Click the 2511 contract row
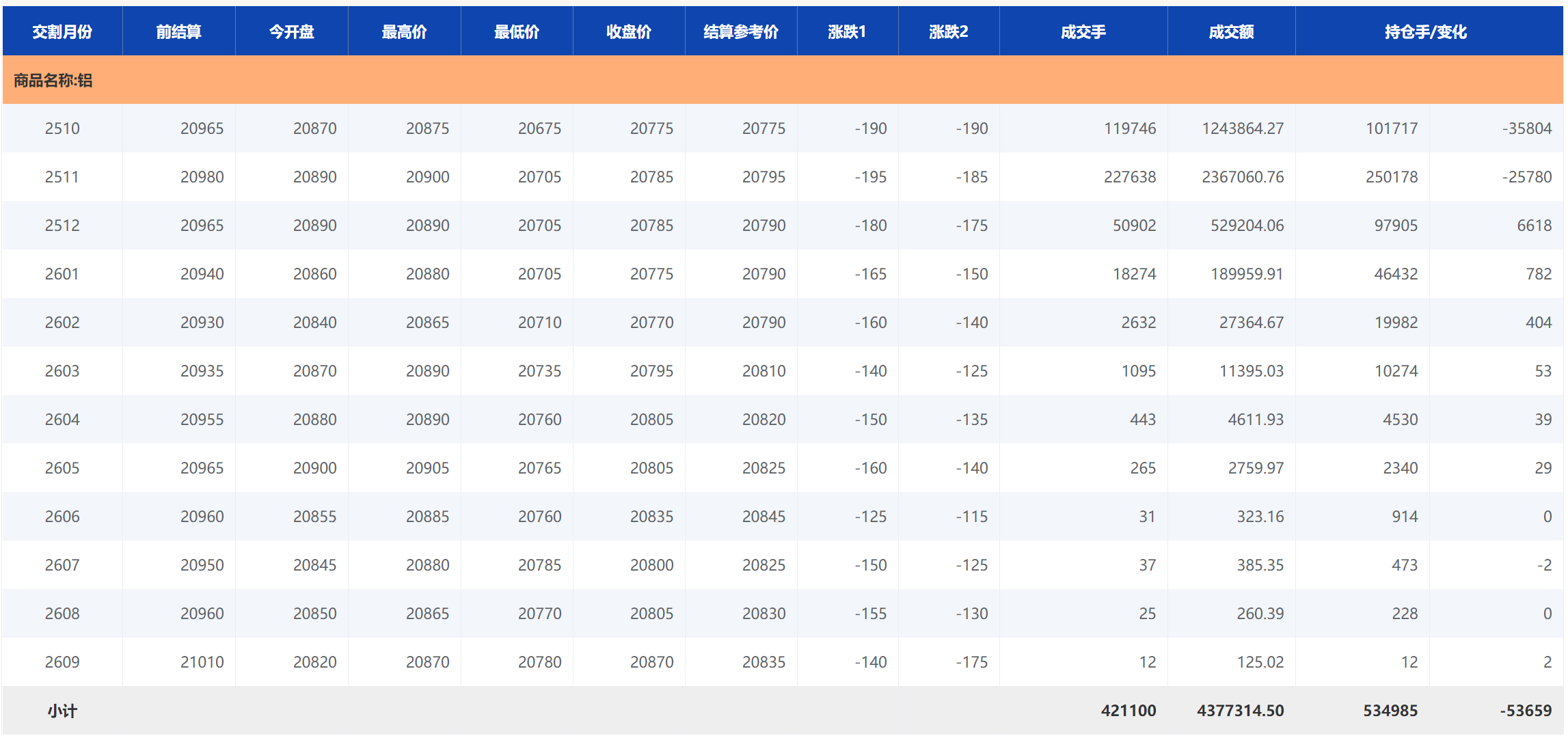This screenshot has height=738, width=1568. click(x=62, y=177)
